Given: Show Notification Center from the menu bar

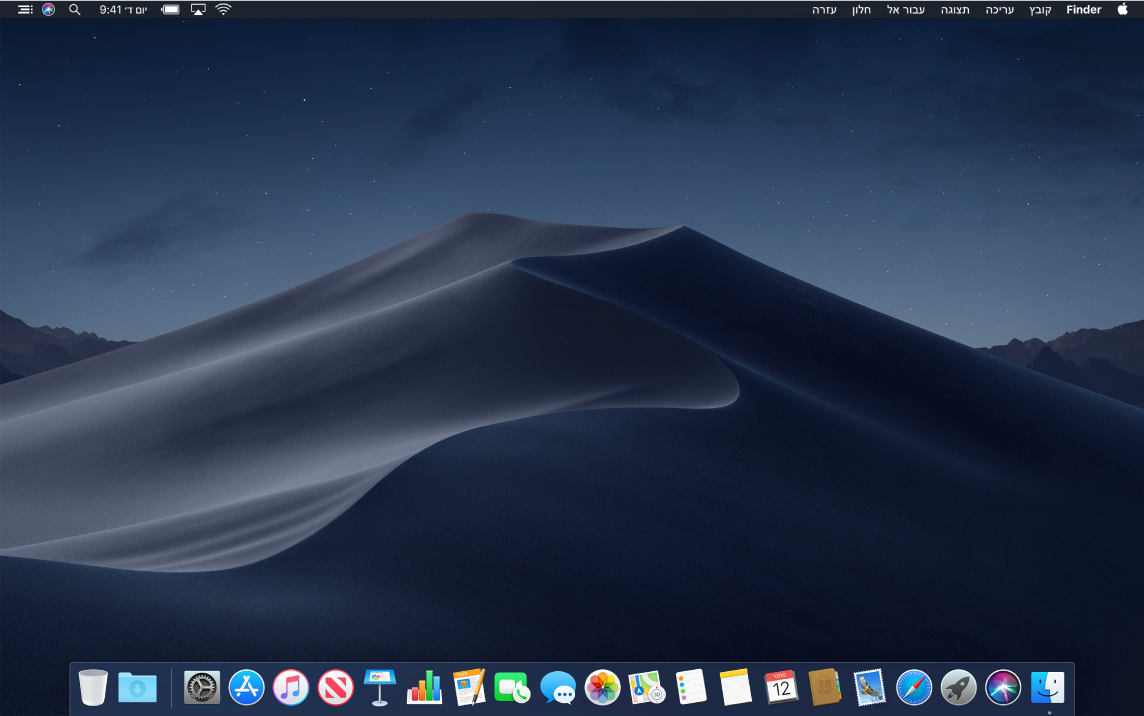Looking at the screenshot, I should click(25, 9).
